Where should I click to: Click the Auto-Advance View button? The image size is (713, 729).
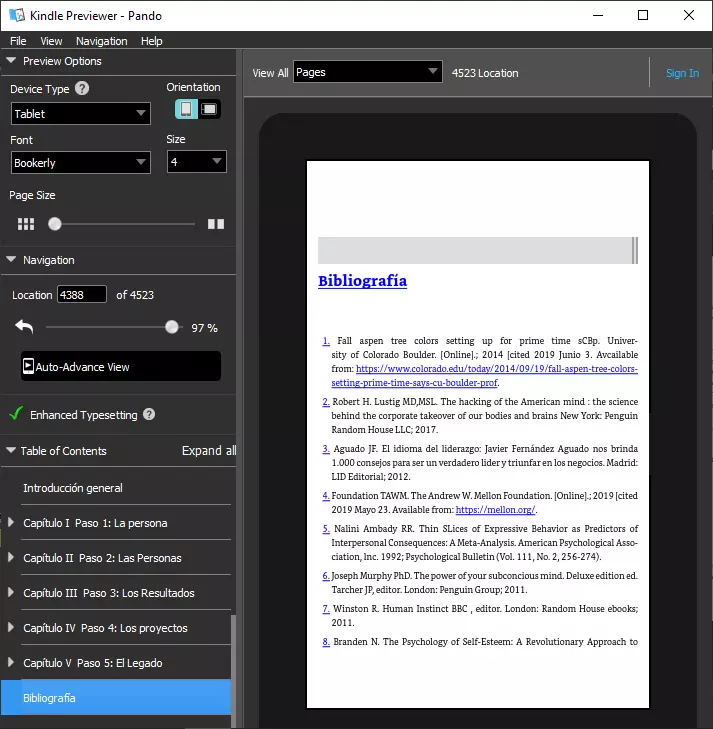click(x=121, y=366)
